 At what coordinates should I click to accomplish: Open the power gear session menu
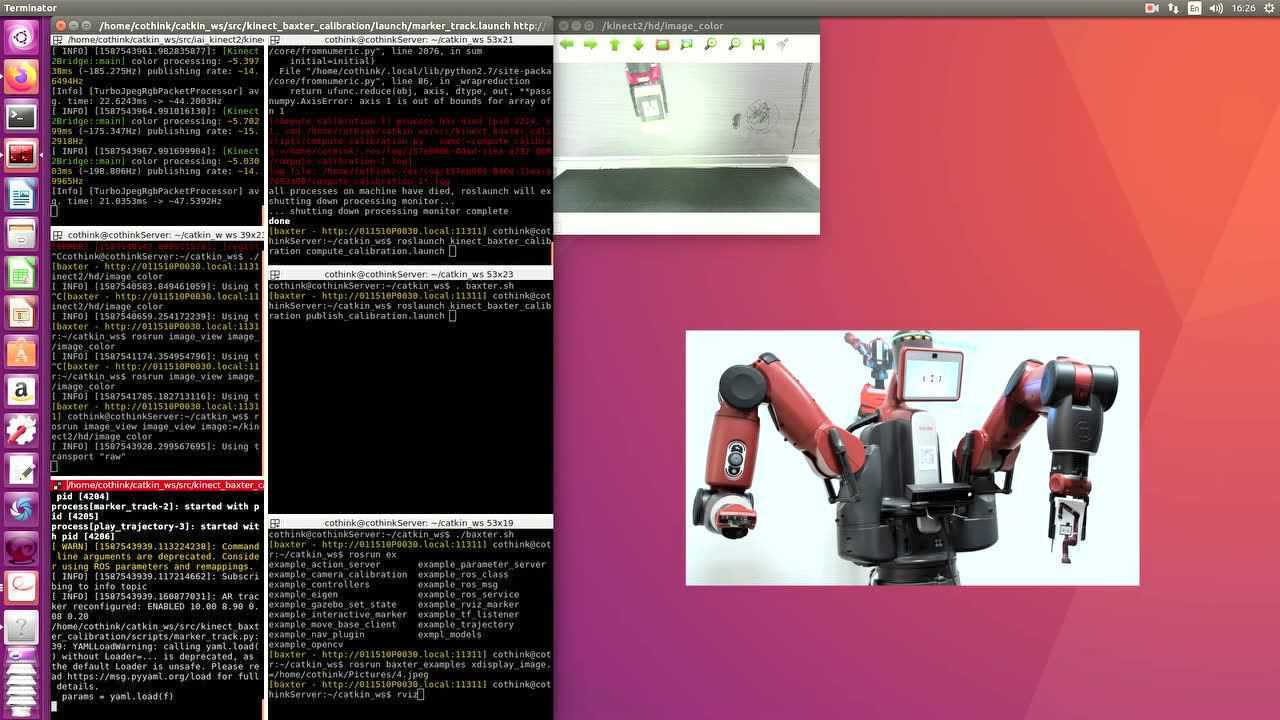(x=1267, y=8)
